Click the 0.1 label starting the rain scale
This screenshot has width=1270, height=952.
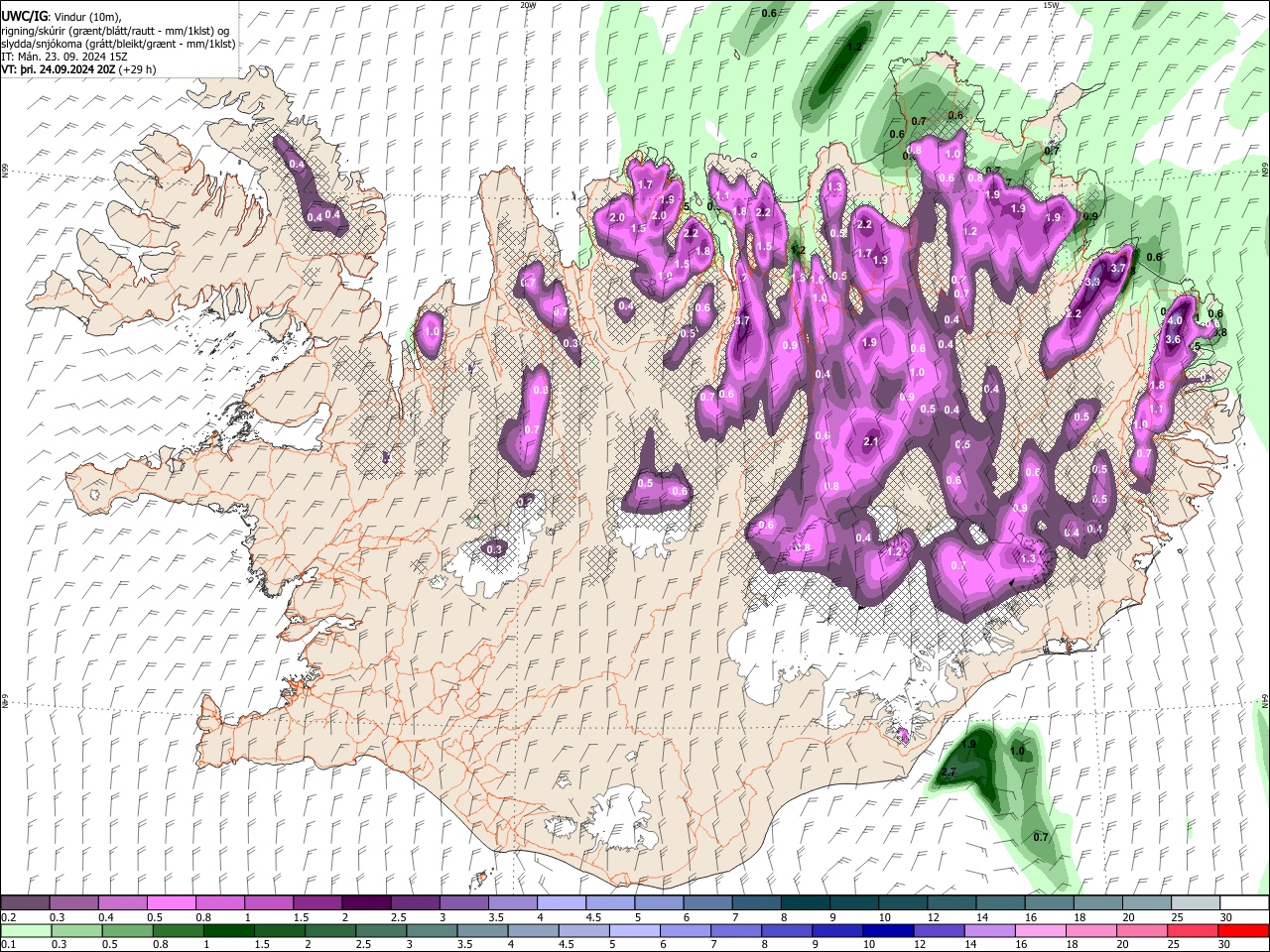(7, 944)
